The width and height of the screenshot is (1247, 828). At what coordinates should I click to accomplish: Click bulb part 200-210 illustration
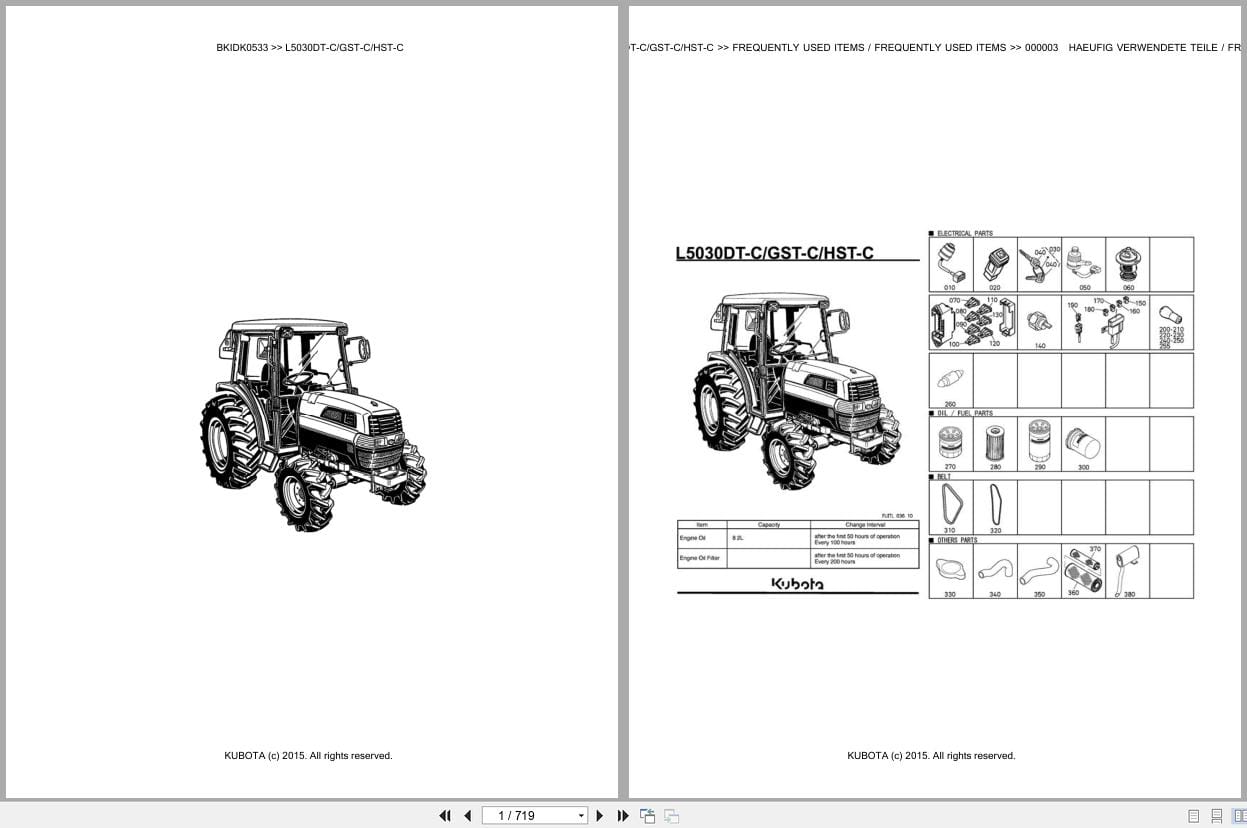tap(1171, 314)
